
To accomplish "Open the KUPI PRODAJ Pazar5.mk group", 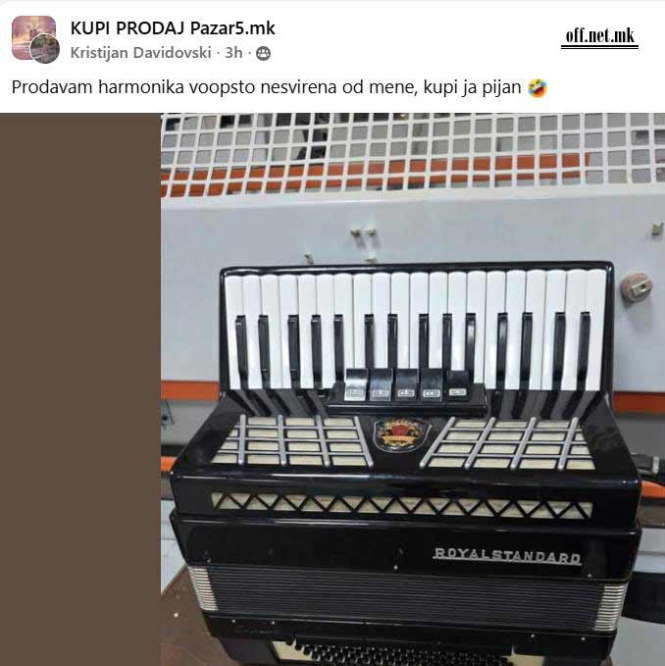I will [x=172, y=28].
